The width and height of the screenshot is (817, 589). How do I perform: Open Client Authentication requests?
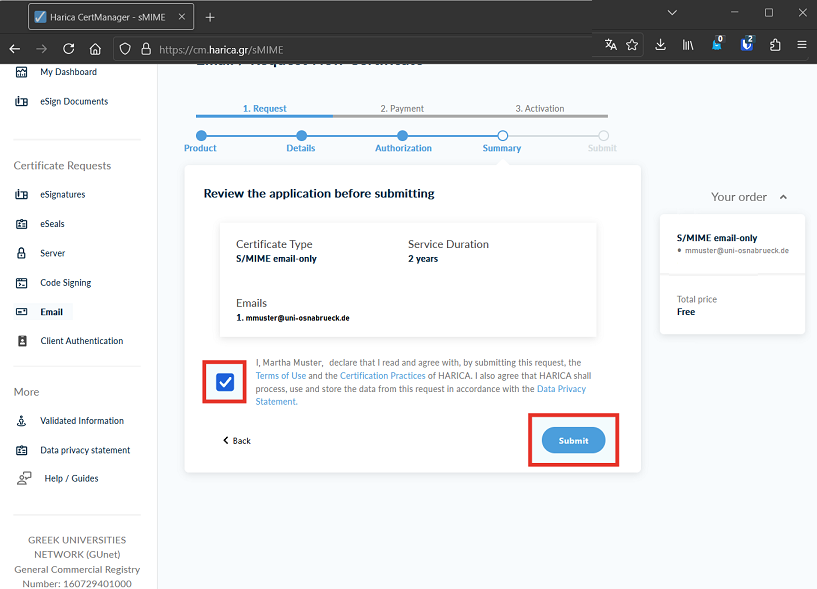point(82,341)
